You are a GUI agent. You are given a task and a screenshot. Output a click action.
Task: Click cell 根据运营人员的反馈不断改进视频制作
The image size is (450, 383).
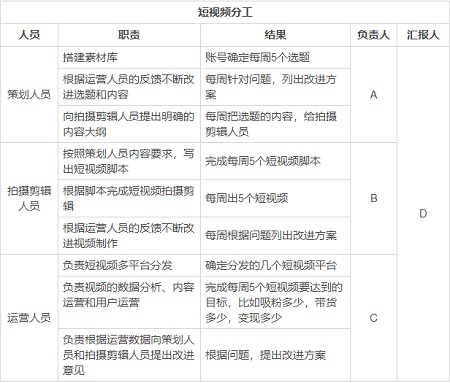pyautogui.click(x=129, y=236)
